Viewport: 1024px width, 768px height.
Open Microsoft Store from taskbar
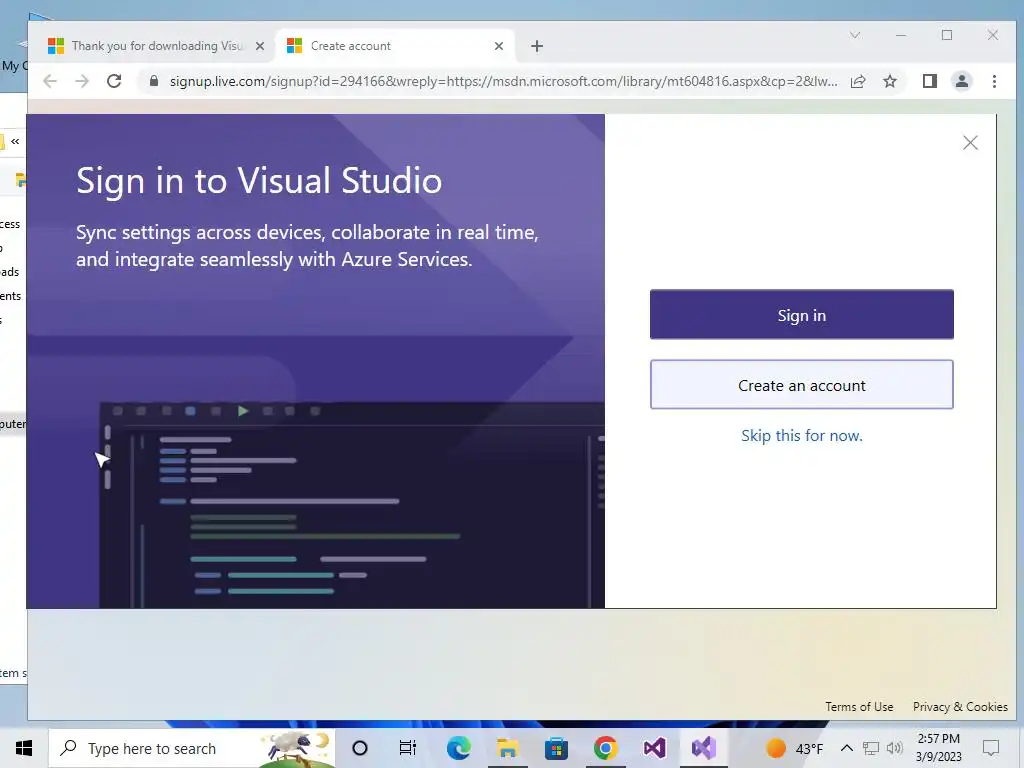[556, 748]
